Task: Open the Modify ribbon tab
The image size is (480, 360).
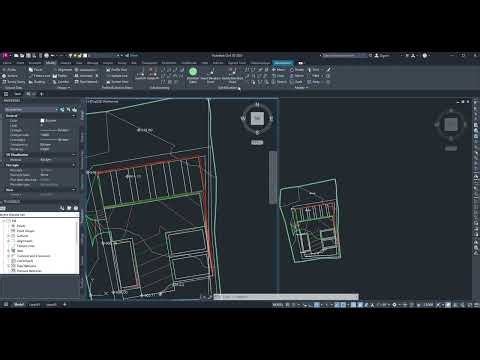Action: click(50, 63)
